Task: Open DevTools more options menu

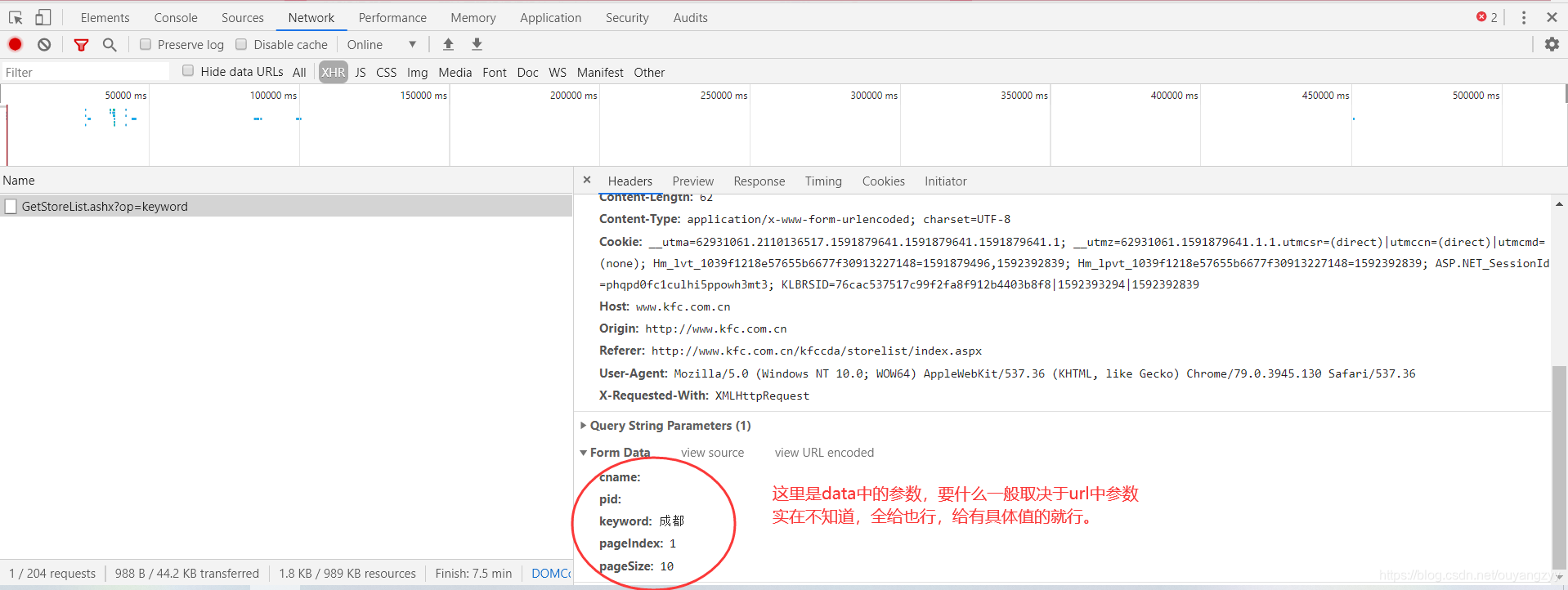Action: [x=1524, y=17]
